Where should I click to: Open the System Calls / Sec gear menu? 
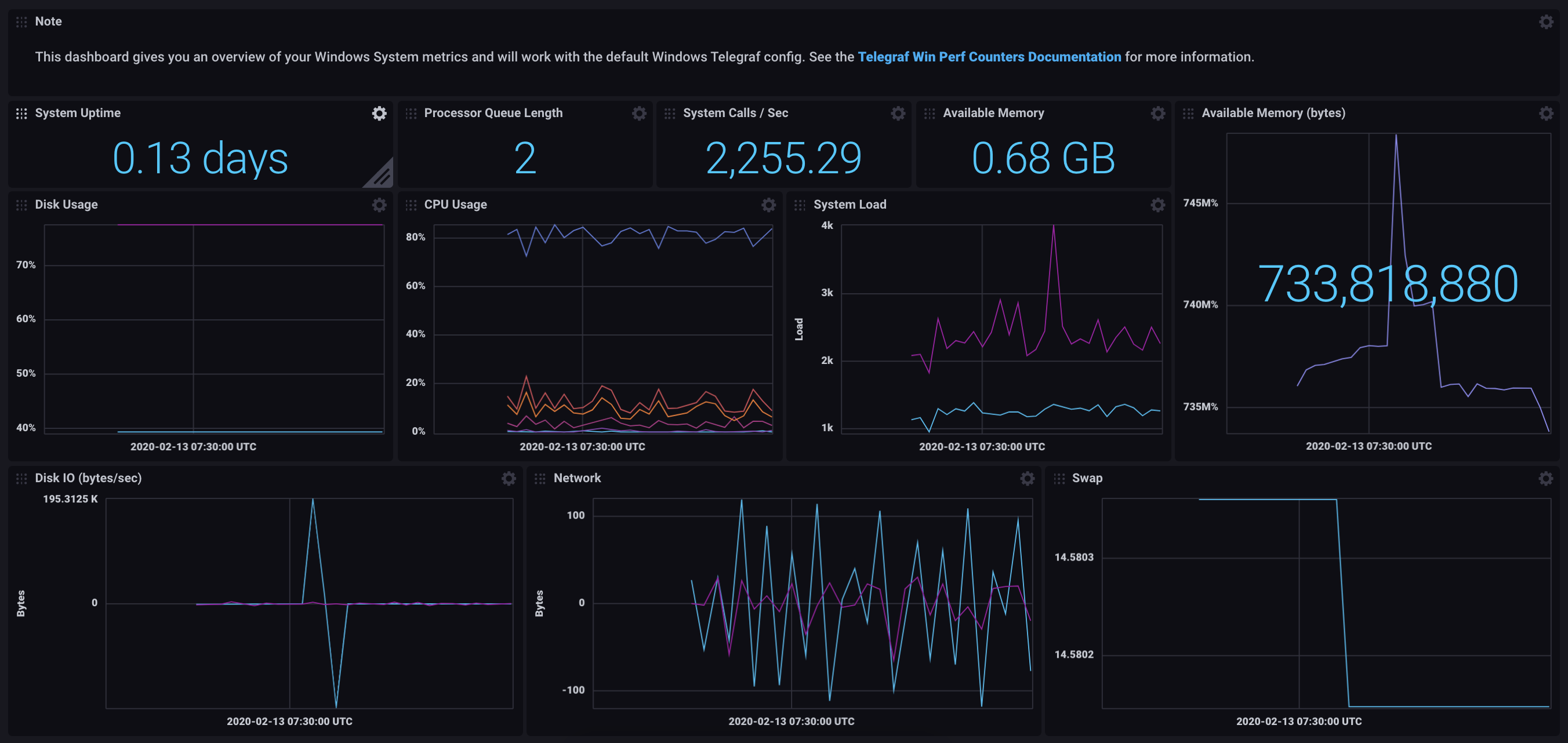click(x=898, y=113)
